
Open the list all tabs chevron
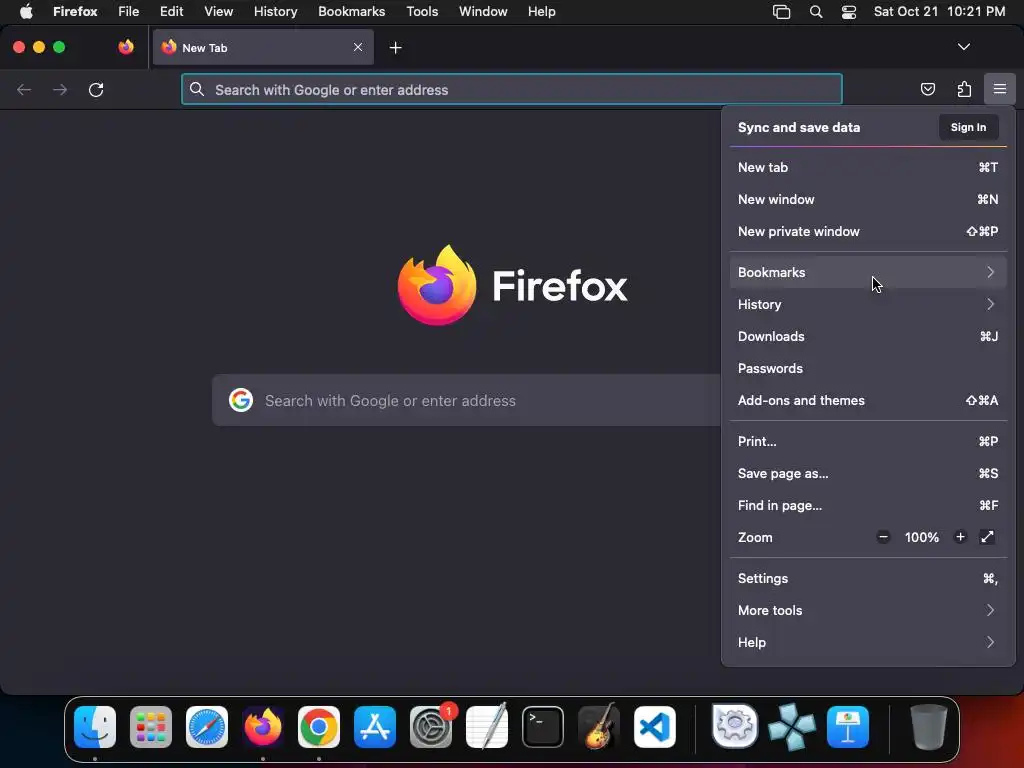pos(963,47)
